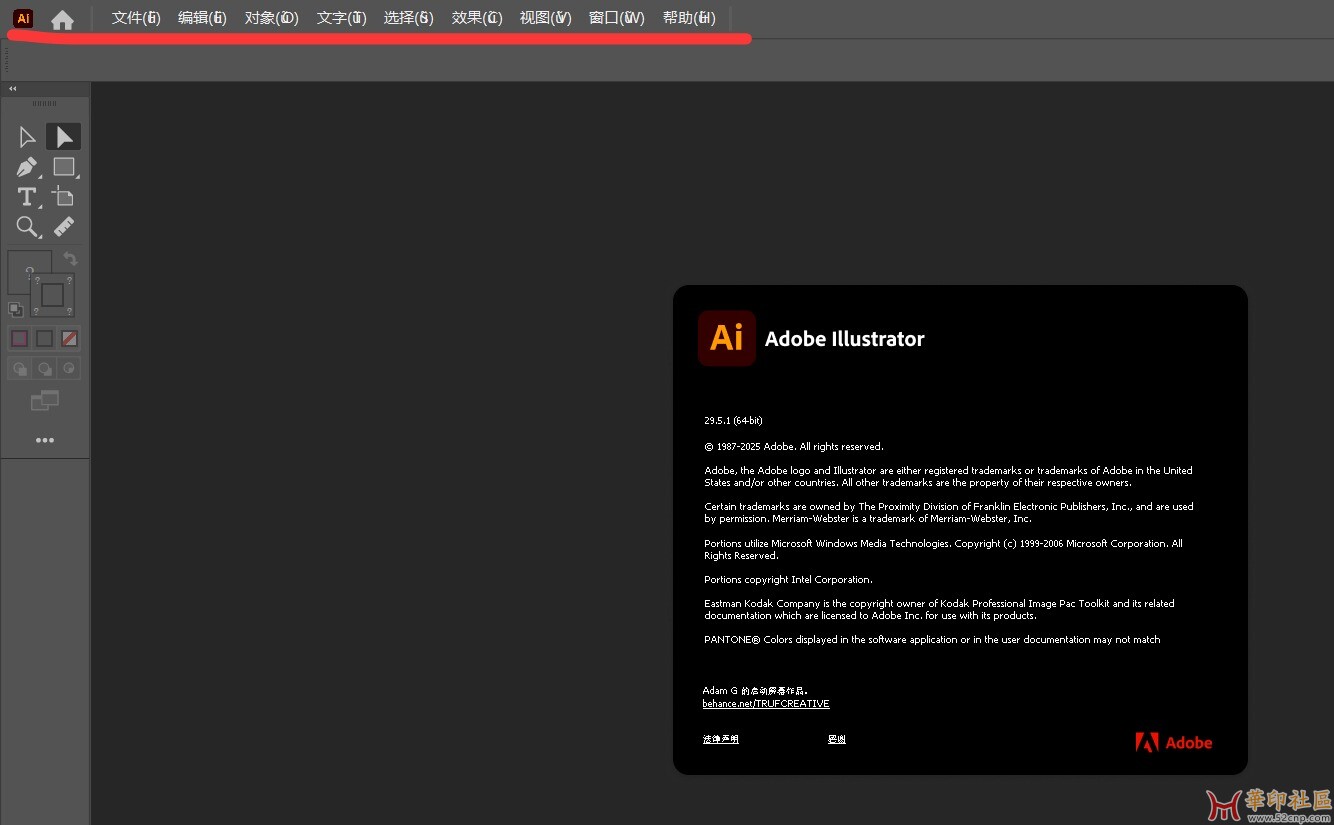Select the Rectangle tool
1334x825 pixels.
point(64,167)
